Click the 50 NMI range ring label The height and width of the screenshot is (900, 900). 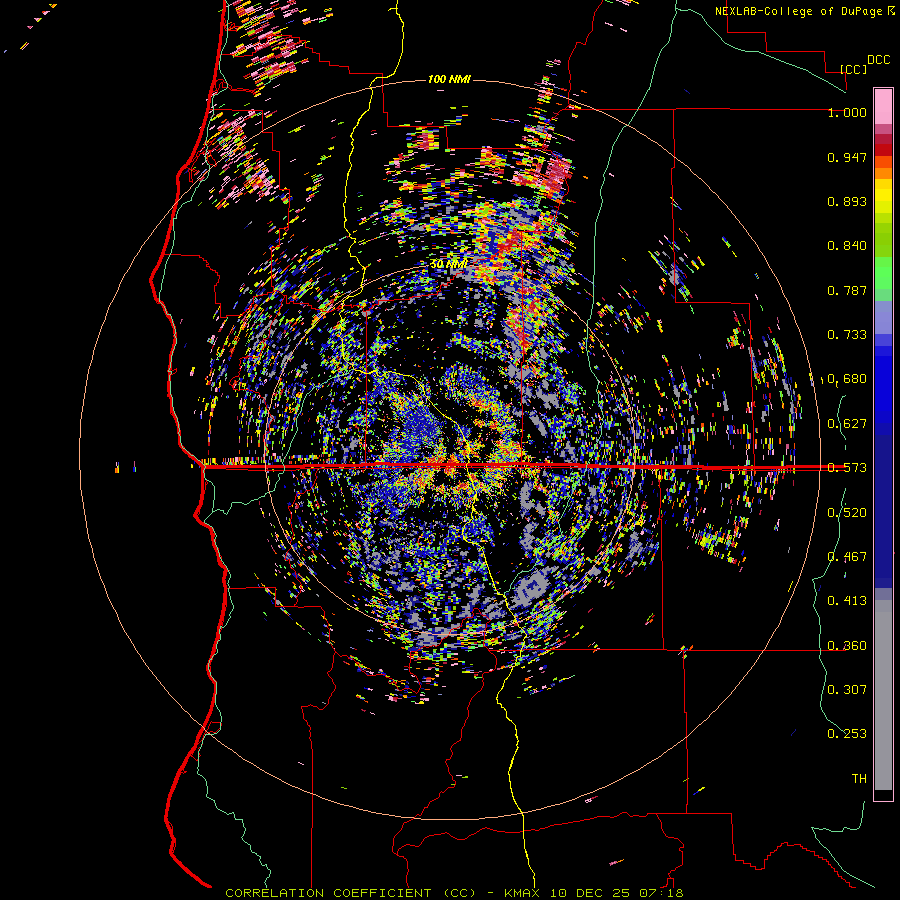coord(448,264)
